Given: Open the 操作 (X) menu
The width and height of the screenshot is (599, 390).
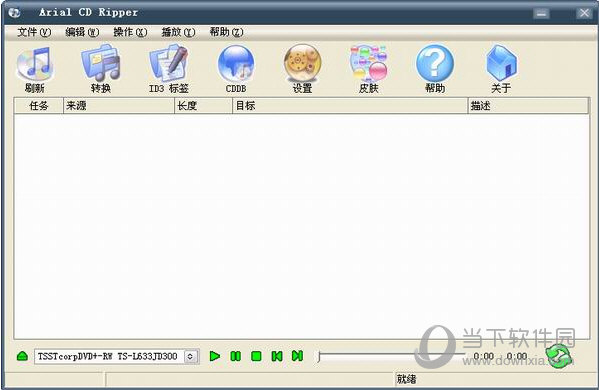Looking at the screenshot, I should [x=130, y=32].
